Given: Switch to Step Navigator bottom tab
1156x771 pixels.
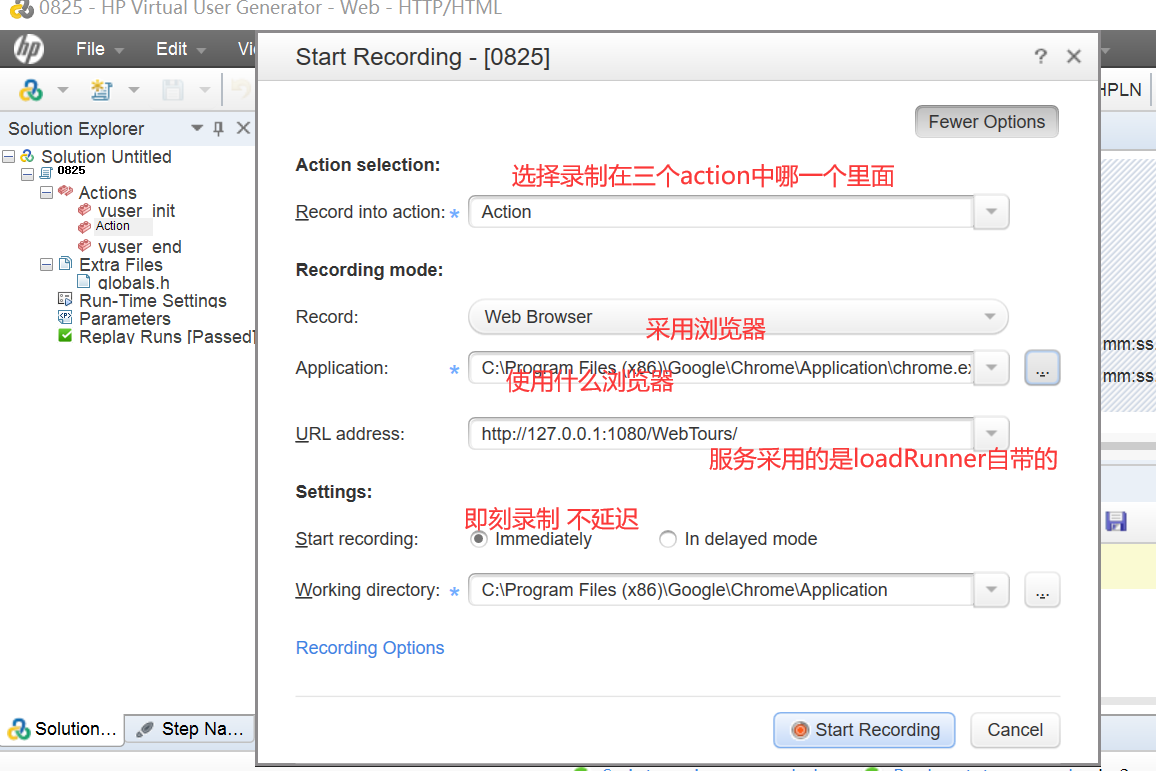Looking at the screenshot, I should (x=190, y=729).
